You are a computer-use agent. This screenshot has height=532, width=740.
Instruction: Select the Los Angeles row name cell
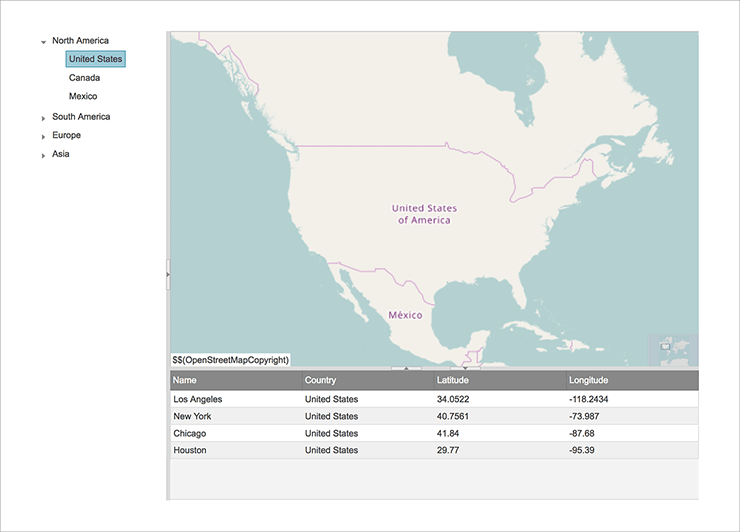point(236,399)
